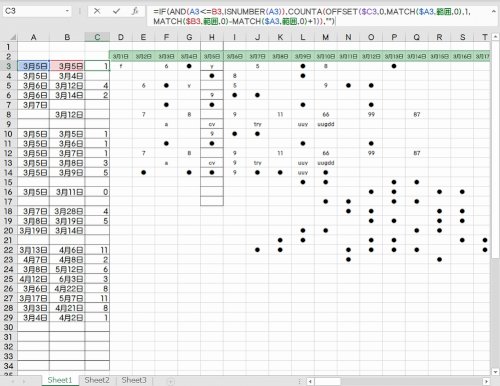Switch to Sheet2 tab
This screenshot has height=386, width=500.
click(x=97, y=380)
